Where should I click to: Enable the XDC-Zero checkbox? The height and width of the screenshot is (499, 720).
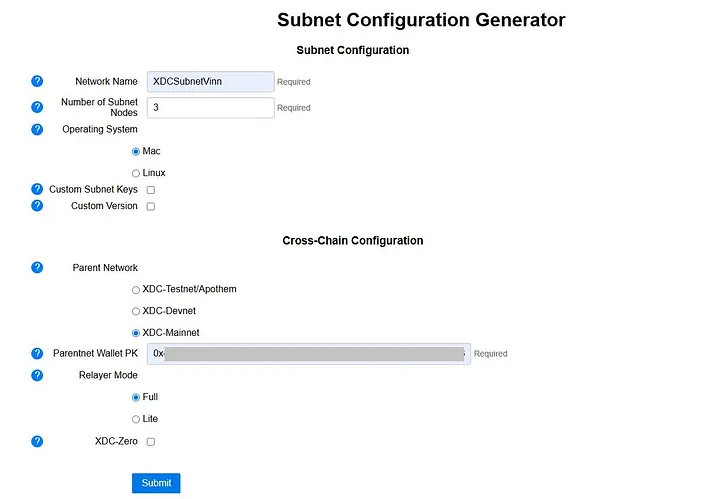point(151,442)
